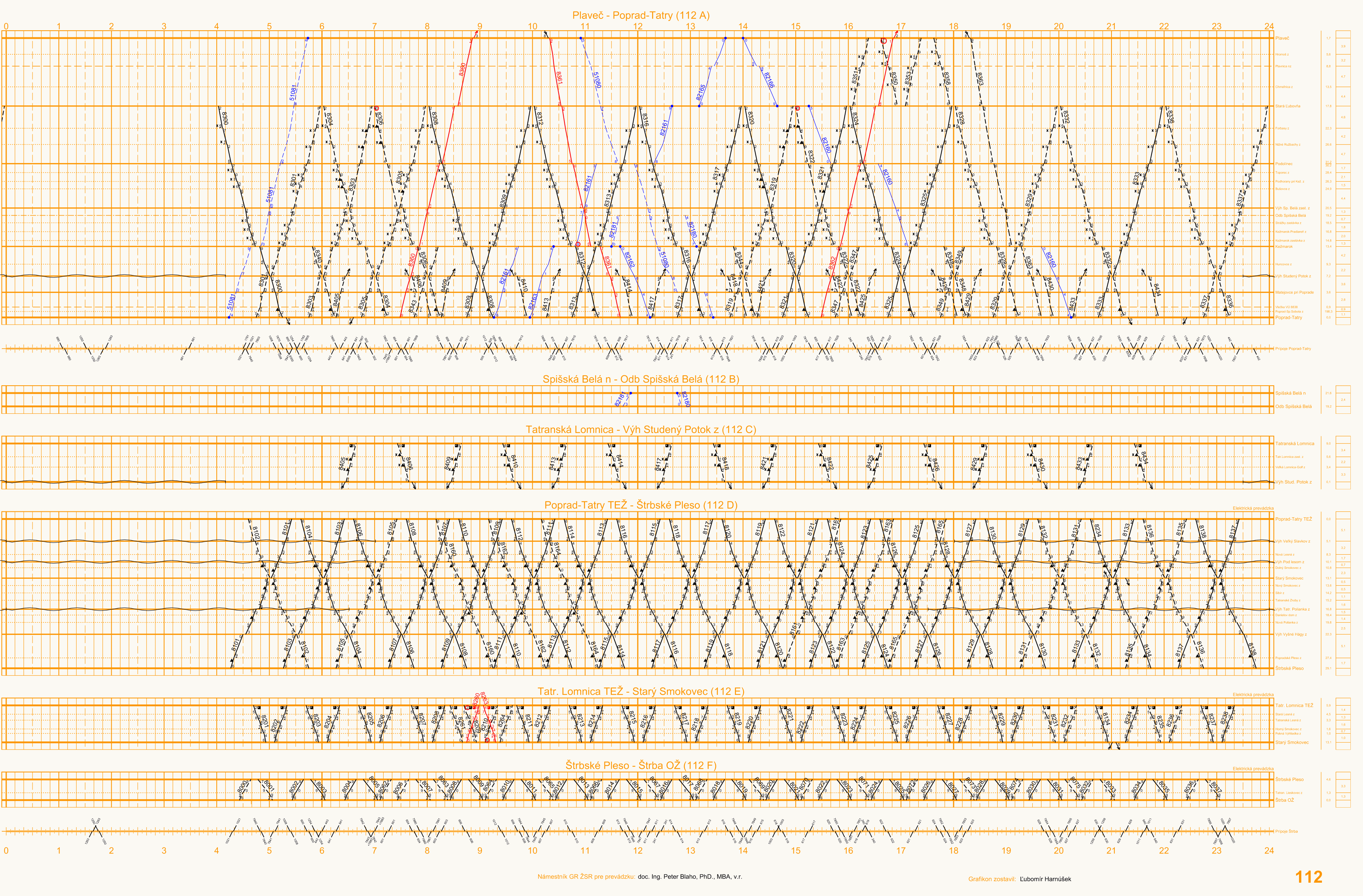1363x896 pixels.
Task: Click blue train number 82165
Action: tap(701, 92)
